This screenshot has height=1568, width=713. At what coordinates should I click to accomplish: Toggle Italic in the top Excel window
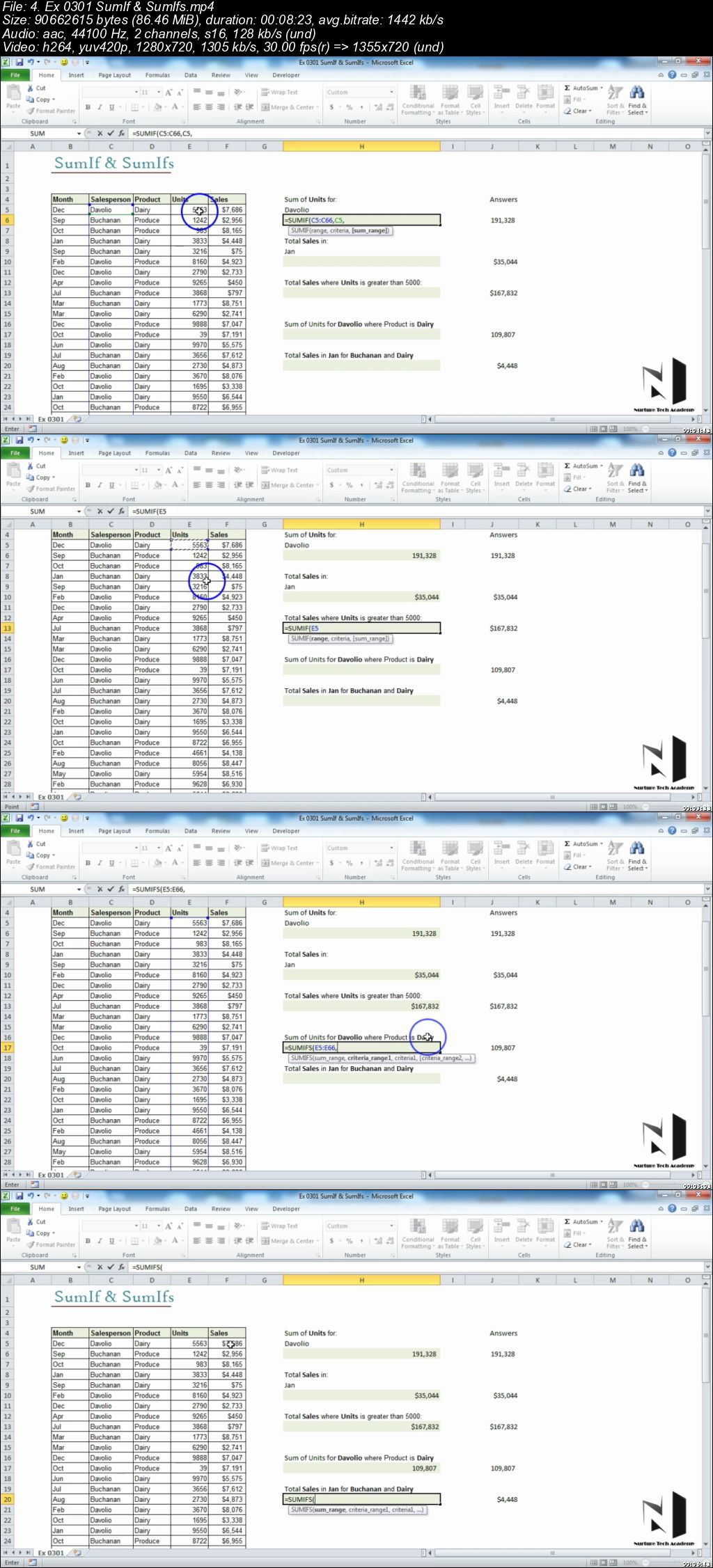click(100, 107)
